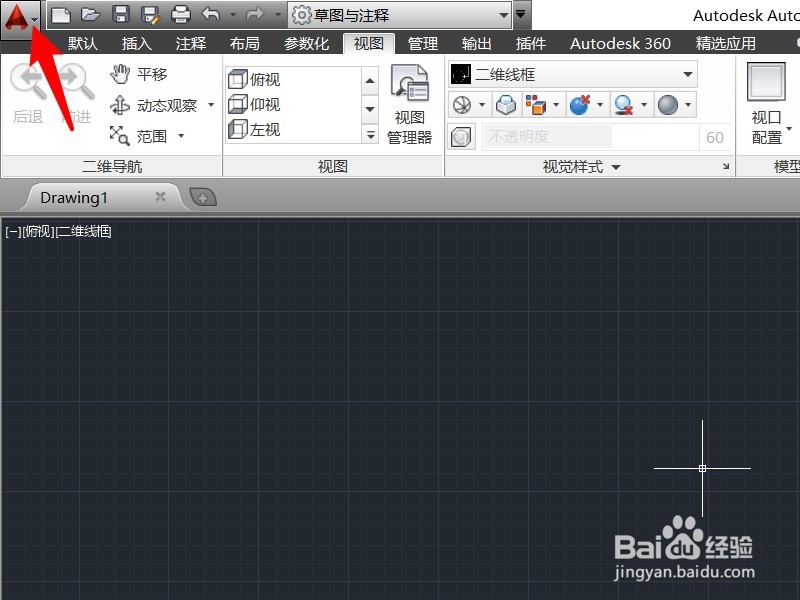
Task: Open the workspace dropdown 草图与注释
Action: click(400, 15)
